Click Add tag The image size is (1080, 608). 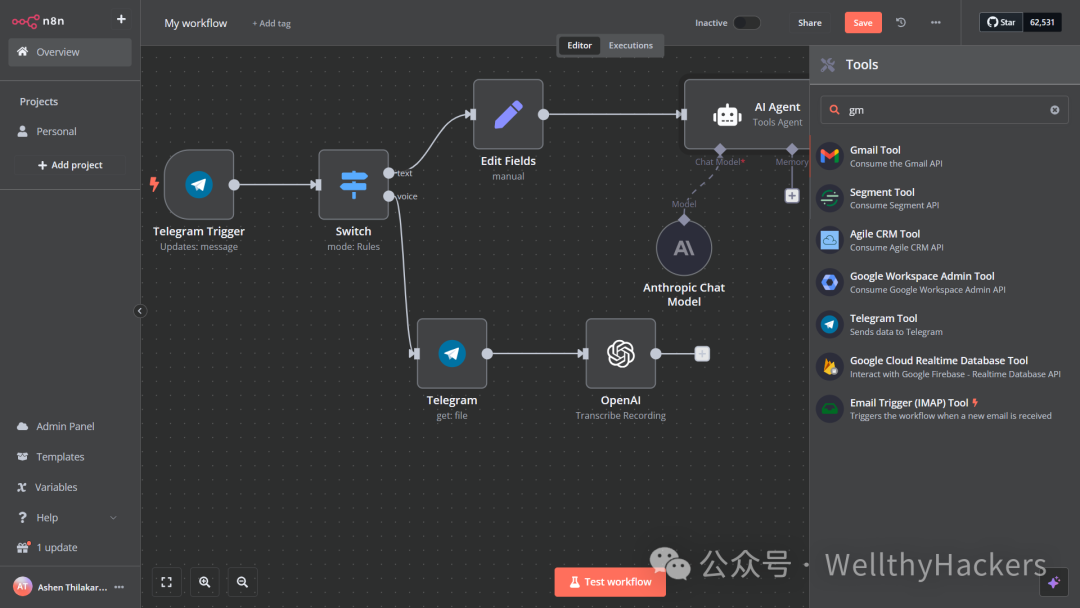pyautogui.click(x=271, y=23)
